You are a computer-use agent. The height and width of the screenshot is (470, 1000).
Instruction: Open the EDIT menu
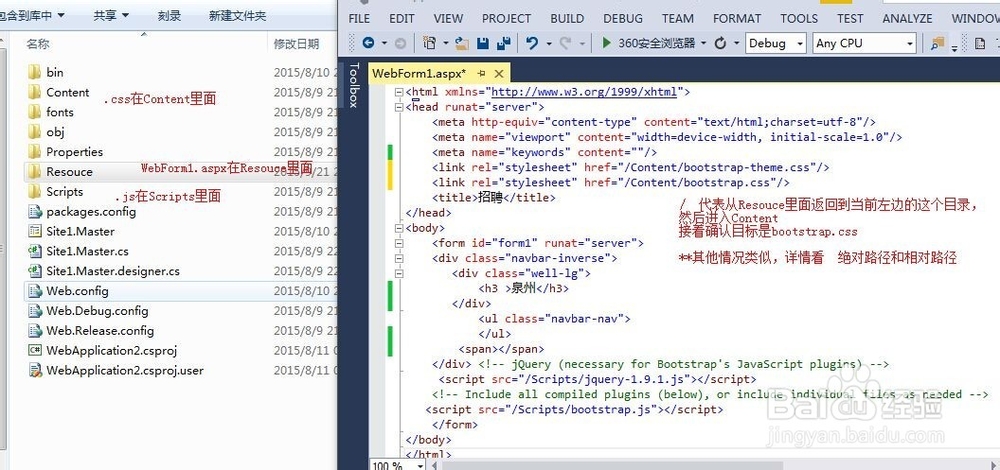coord(402,18)
